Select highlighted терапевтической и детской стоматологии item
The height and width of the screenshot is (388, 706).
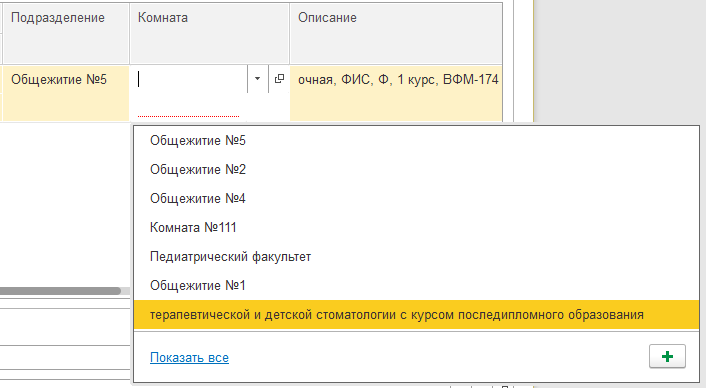(416, 315)
